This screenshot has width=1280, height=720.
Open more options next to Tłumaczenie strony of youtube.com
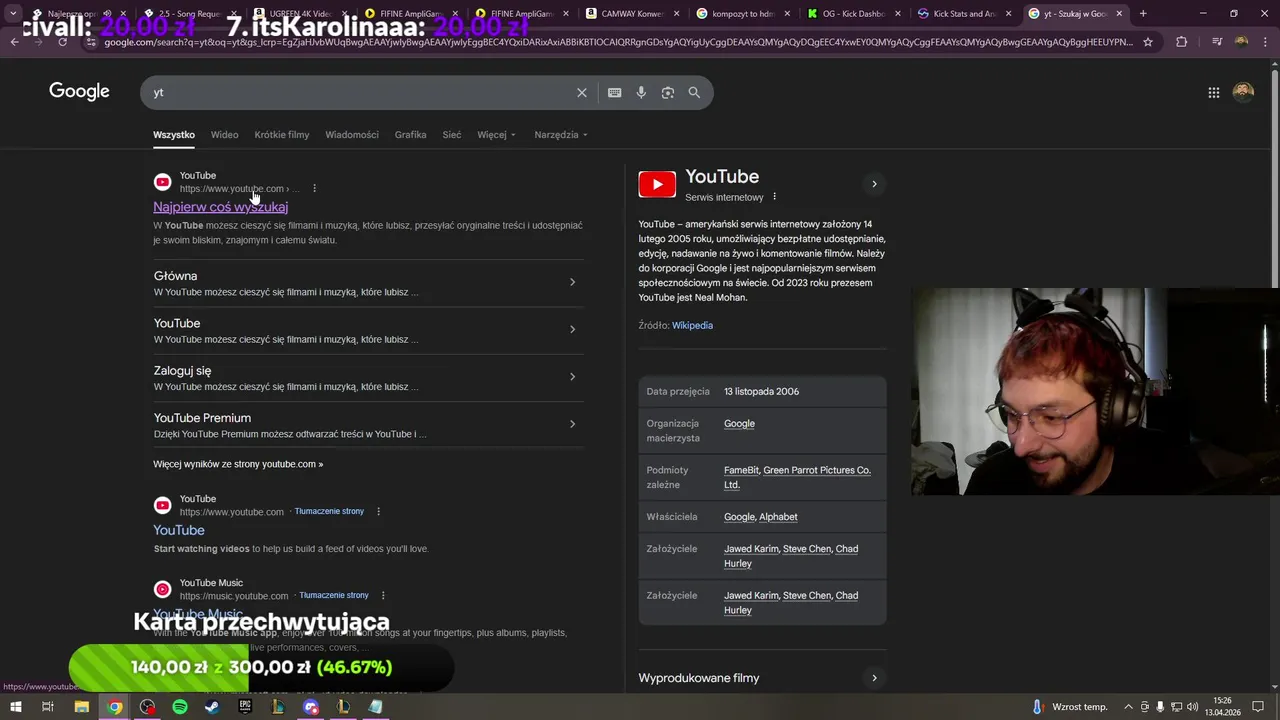tap(378, 511)
